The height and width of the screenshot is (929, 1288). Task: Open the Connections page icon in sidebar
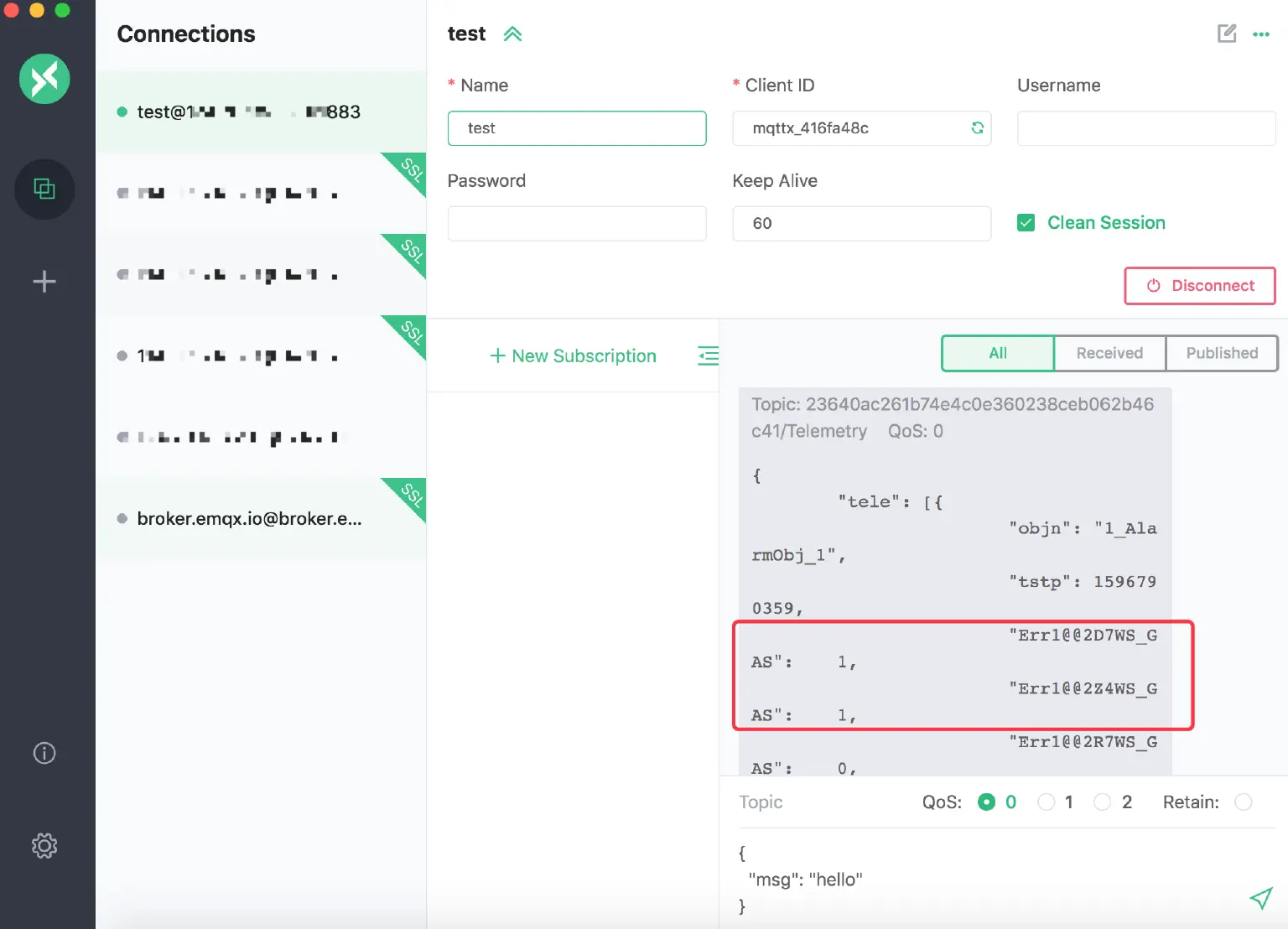[x=44, y=189]
